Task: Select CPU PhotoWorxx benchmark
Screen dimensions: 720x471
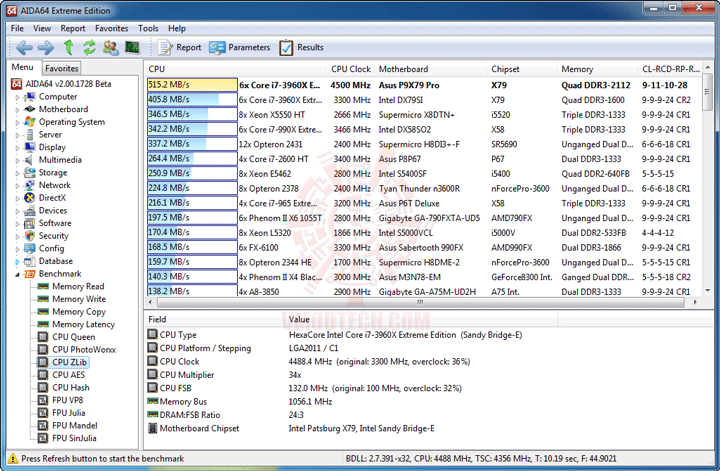Action: tap(84, 350)
